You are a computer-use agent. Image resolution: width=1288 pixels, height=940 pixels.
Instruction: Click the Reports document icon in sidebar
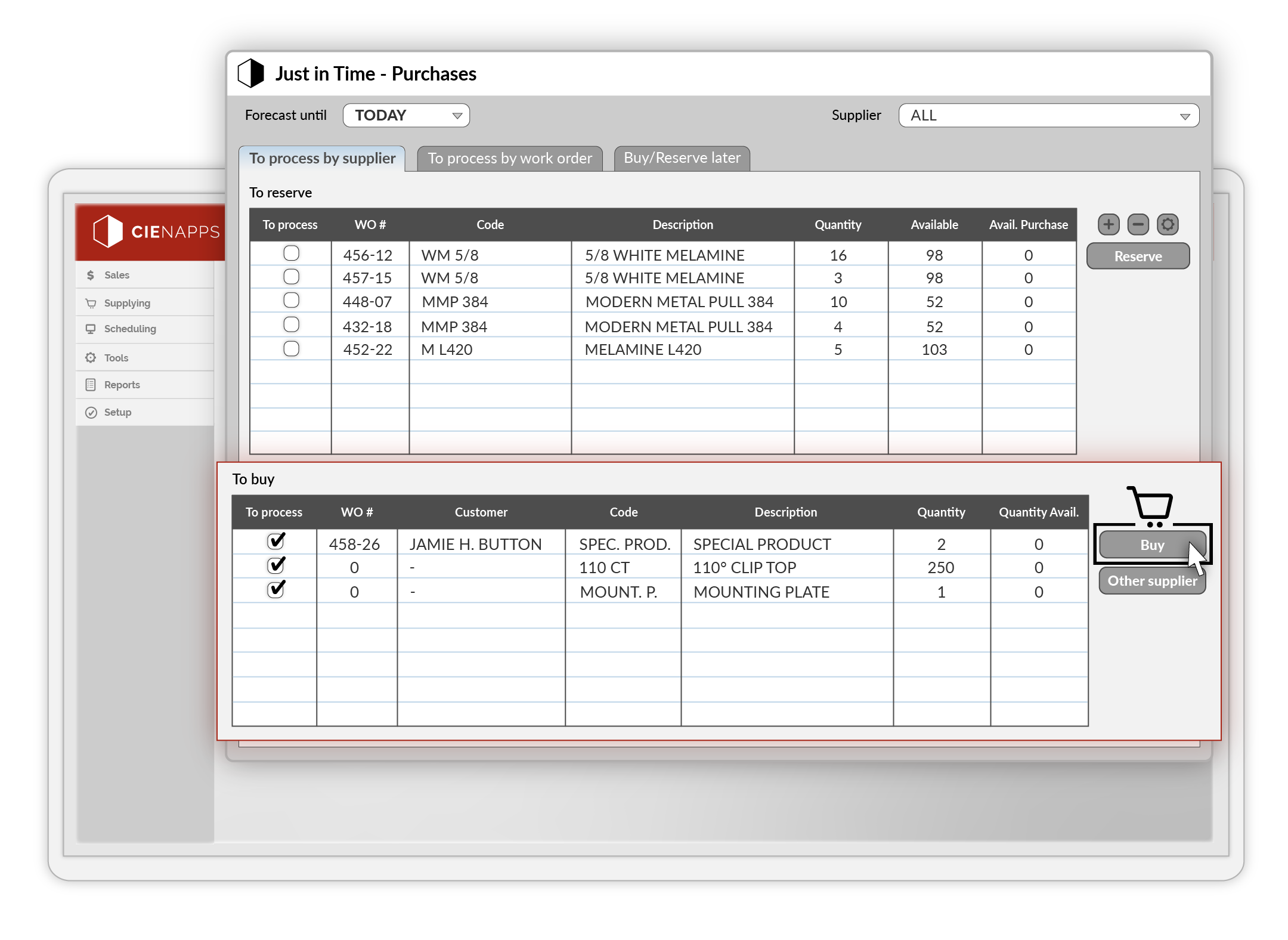tap(91, 385)
